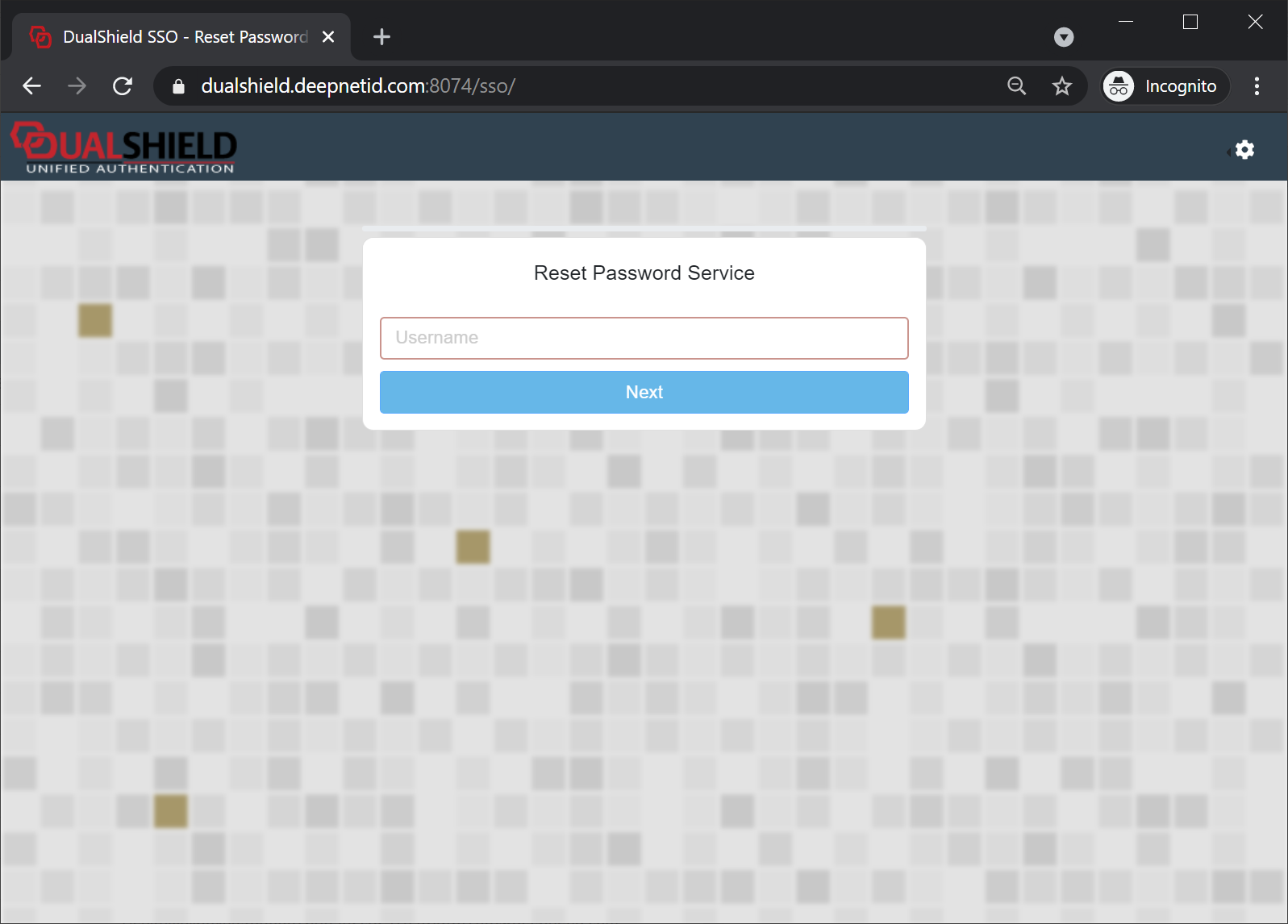Maximize the browser window
Image resolution: width=1288 pixels, height=924 pixels.
pos(1190,22)
